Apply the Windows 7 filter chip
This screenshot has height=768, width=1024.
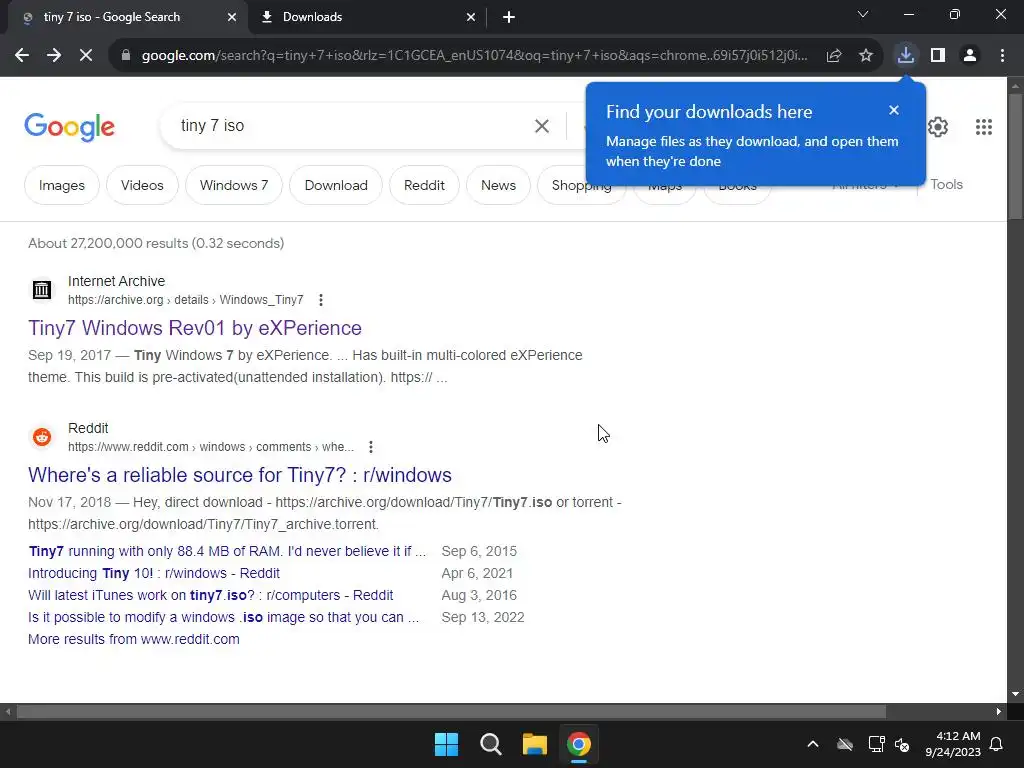[x=234, y=185]
